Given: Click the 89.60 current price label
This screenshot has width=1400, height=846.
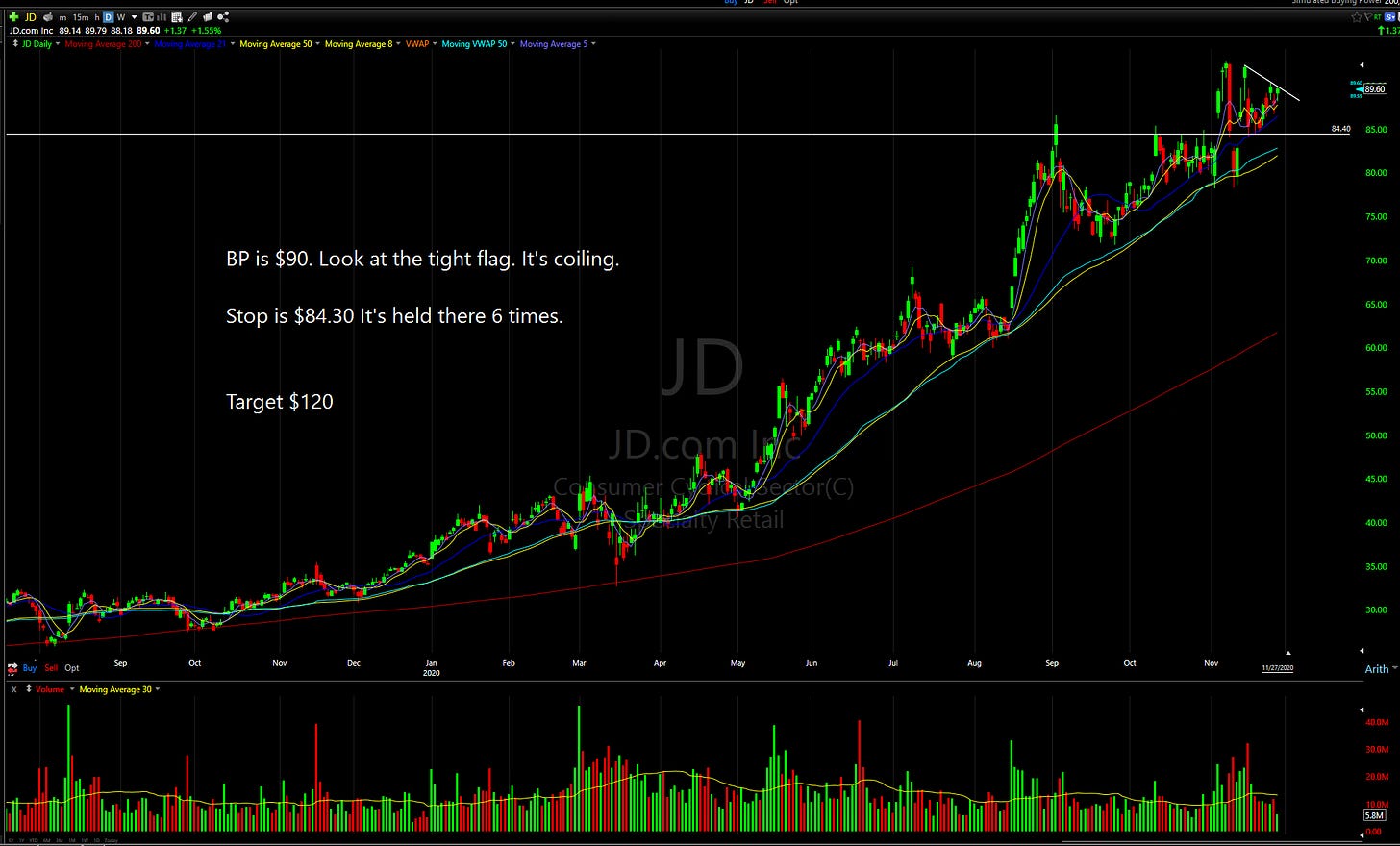Looking at the screenshot, I should tap(1375, 88).
